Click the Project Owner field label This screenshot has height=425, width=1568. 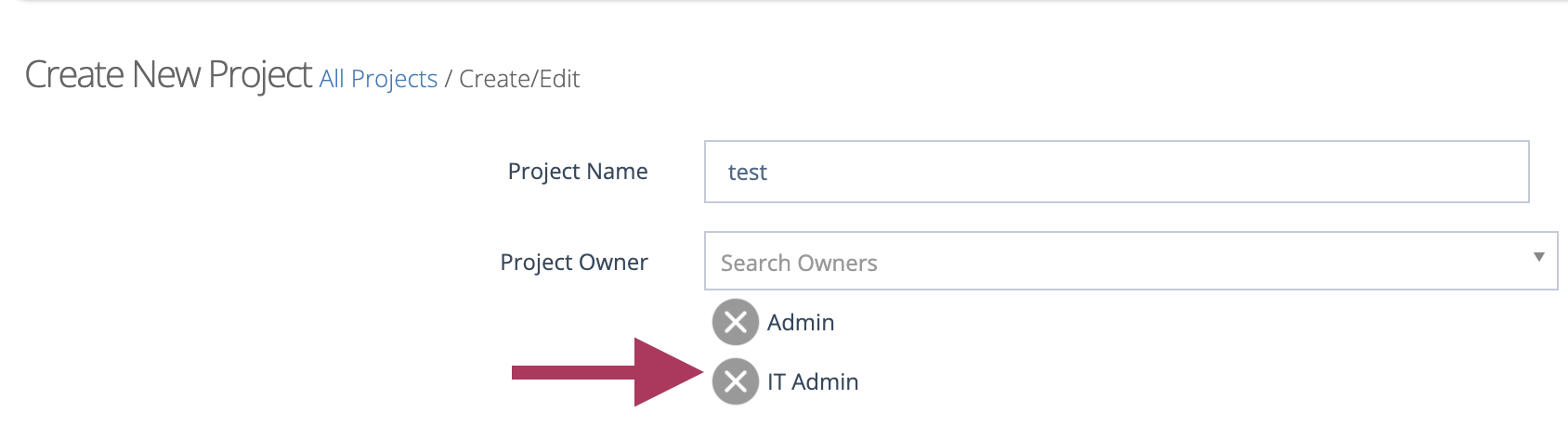click(x=574, y=263)
